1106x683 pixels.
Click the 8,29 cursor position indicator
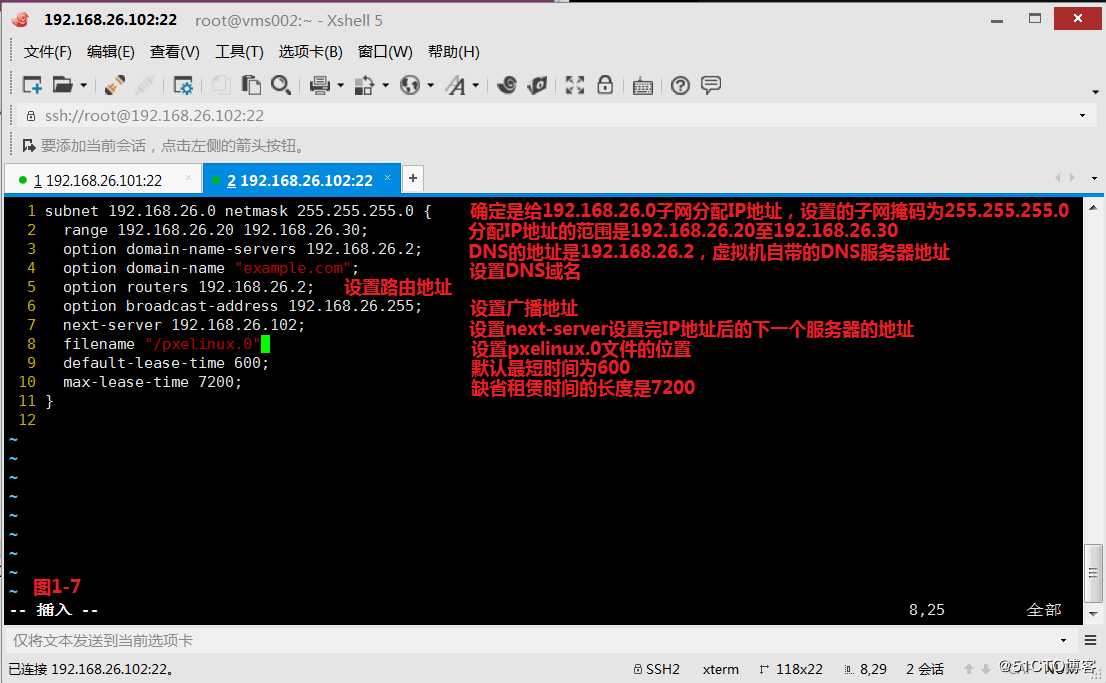865,669
